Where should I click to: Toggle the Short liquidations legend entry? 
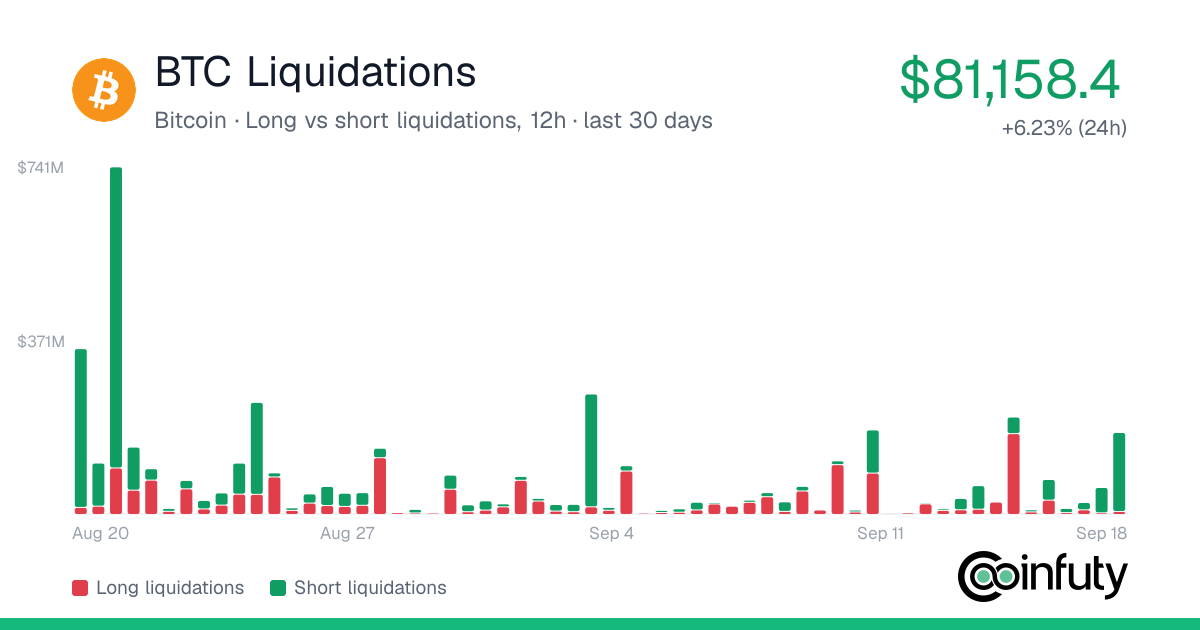[358, 588]
